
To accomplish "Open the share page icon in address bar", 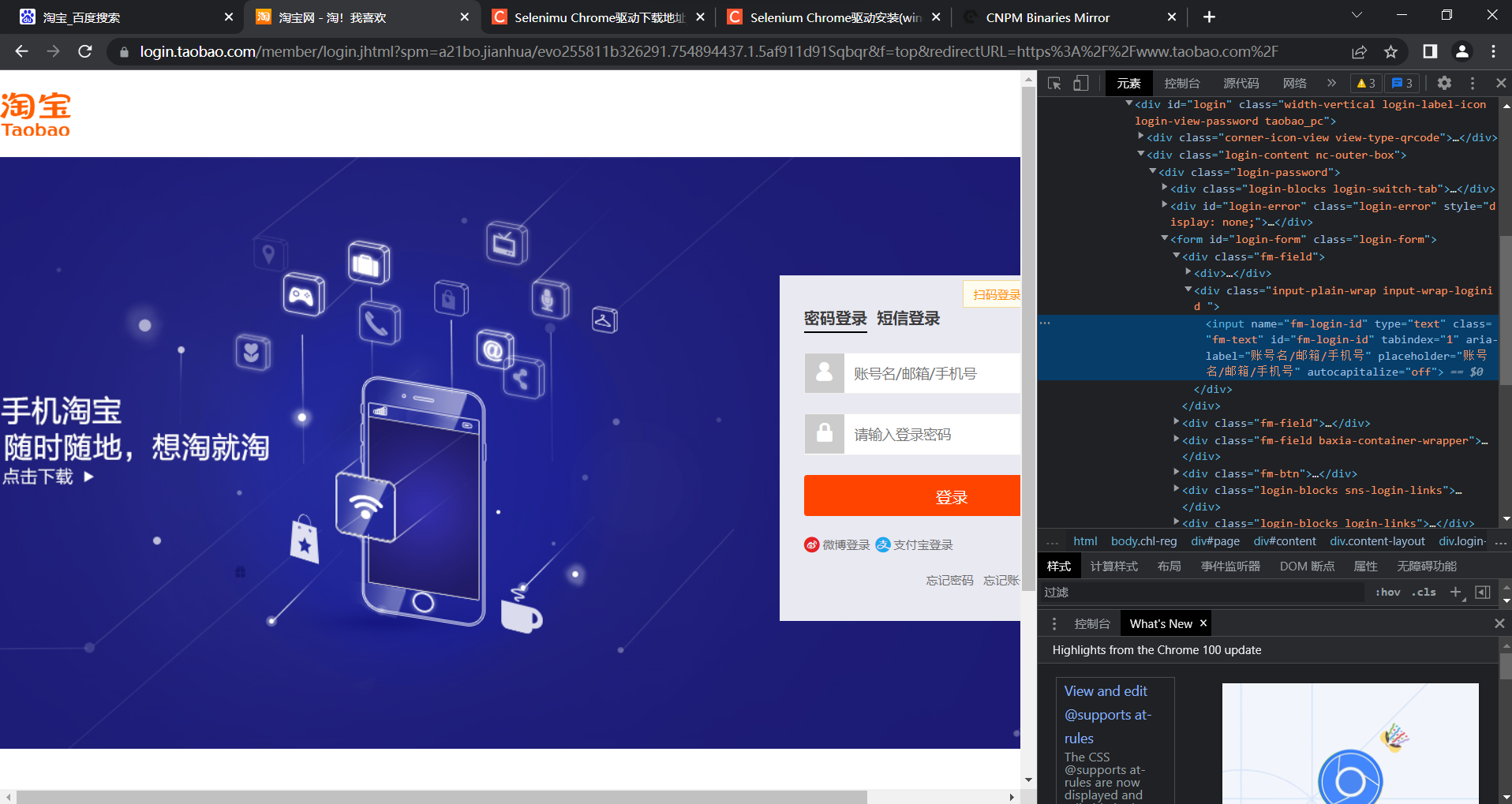I will (x=1359, y=51).
